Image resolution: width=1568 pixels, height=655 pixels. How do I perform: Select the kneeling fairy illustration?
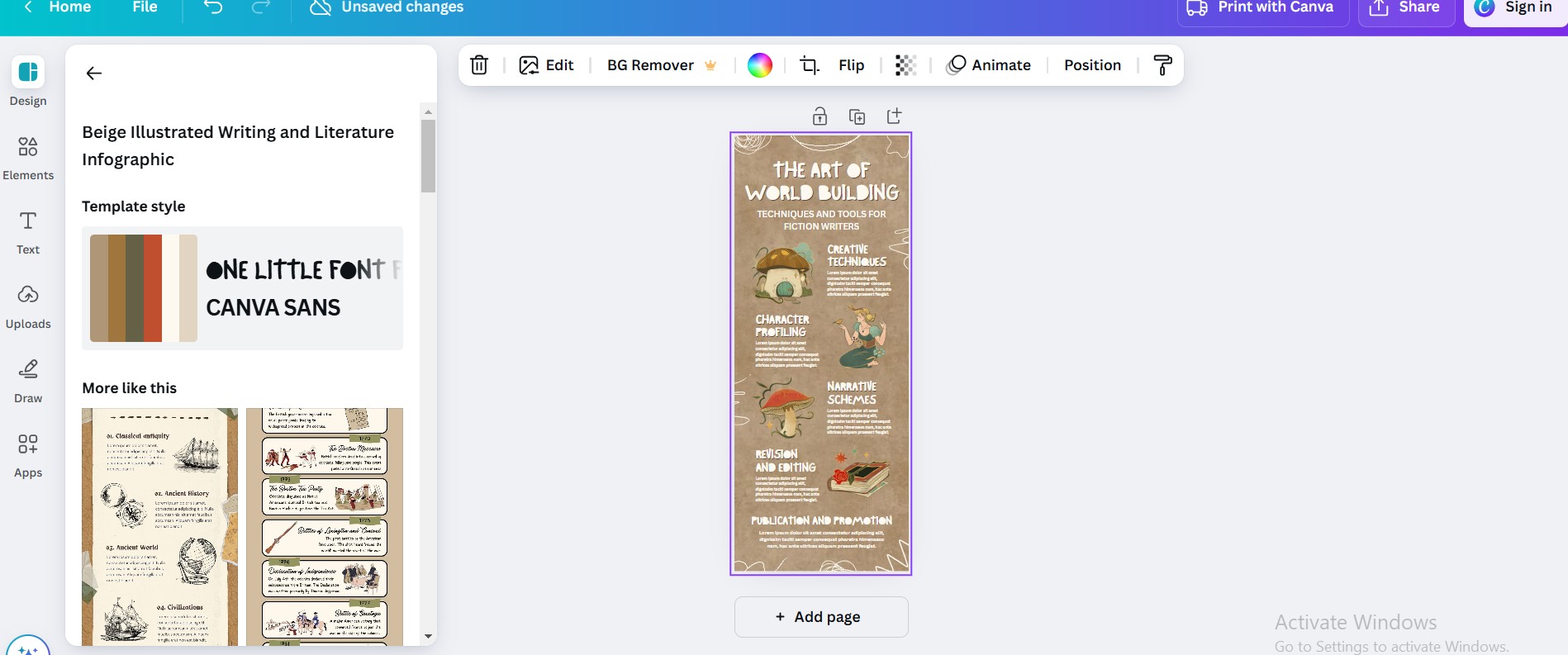862,337
